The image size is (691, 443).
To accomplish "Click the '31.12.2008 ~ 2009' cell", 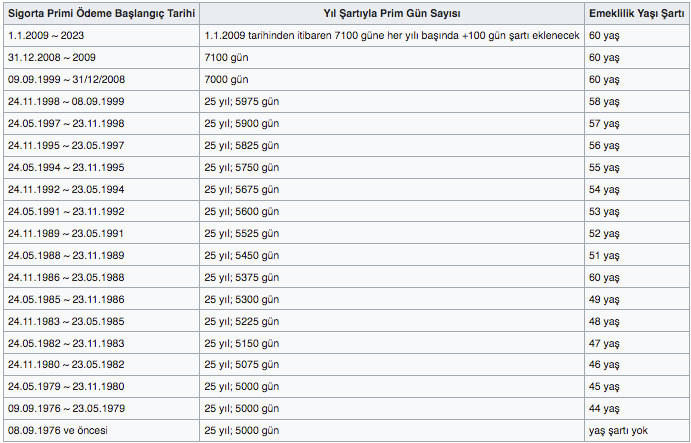I will click(101, 57).
